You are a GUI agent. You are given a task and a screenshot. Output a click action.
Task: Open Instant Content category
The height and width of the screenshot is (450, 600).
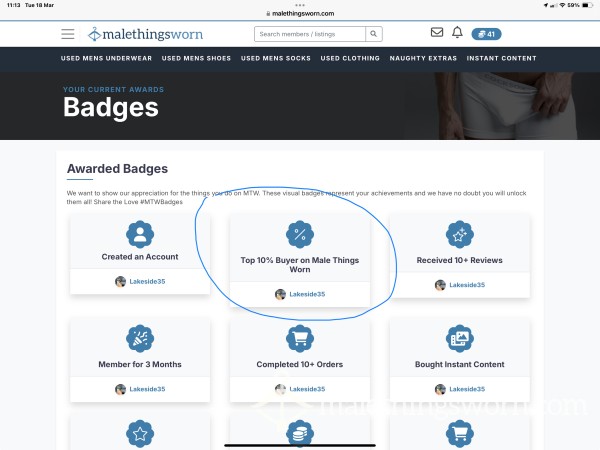(501, 58)
